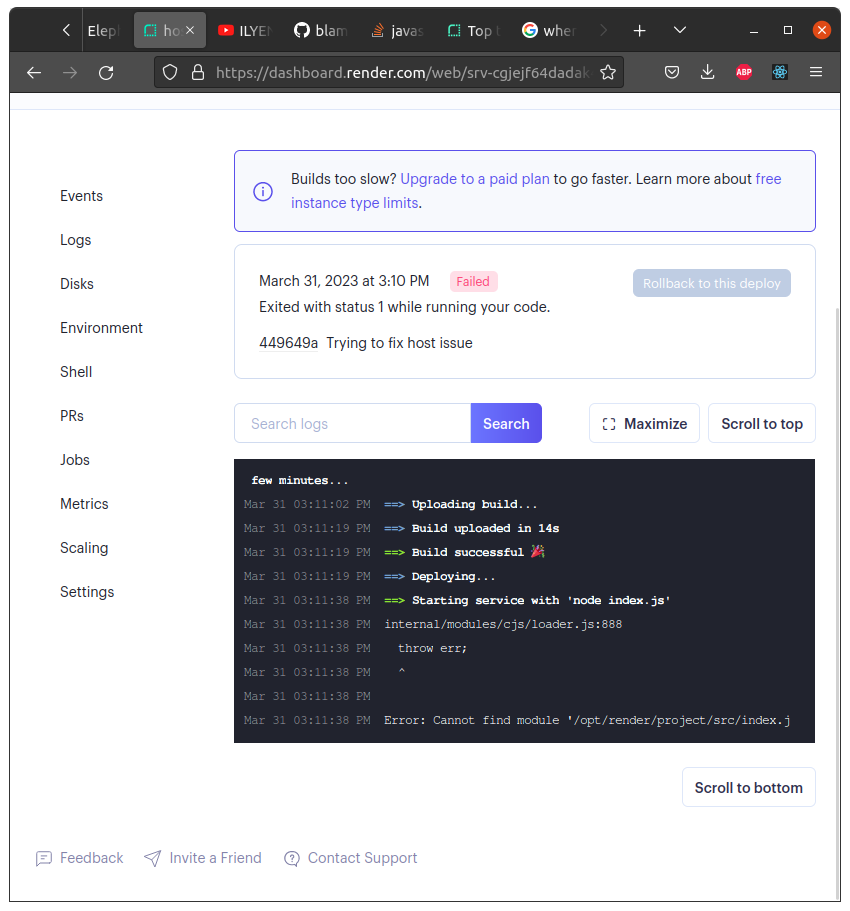Screen dimensions: 850x911
Task: Click the 'March 31, 2023 at 3:10 PM' text
Action: pyautogui.click(x=344, y=281)
